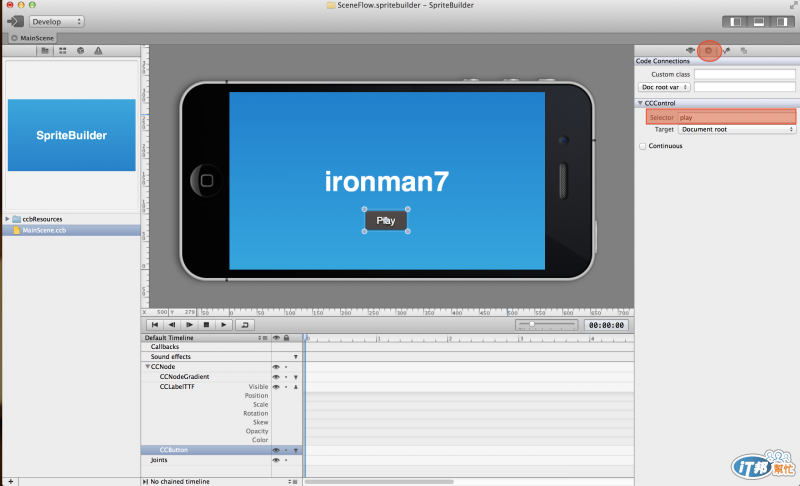Hide the CCNodeGradient layer
The image size is (800, 486).
point(276,377)
